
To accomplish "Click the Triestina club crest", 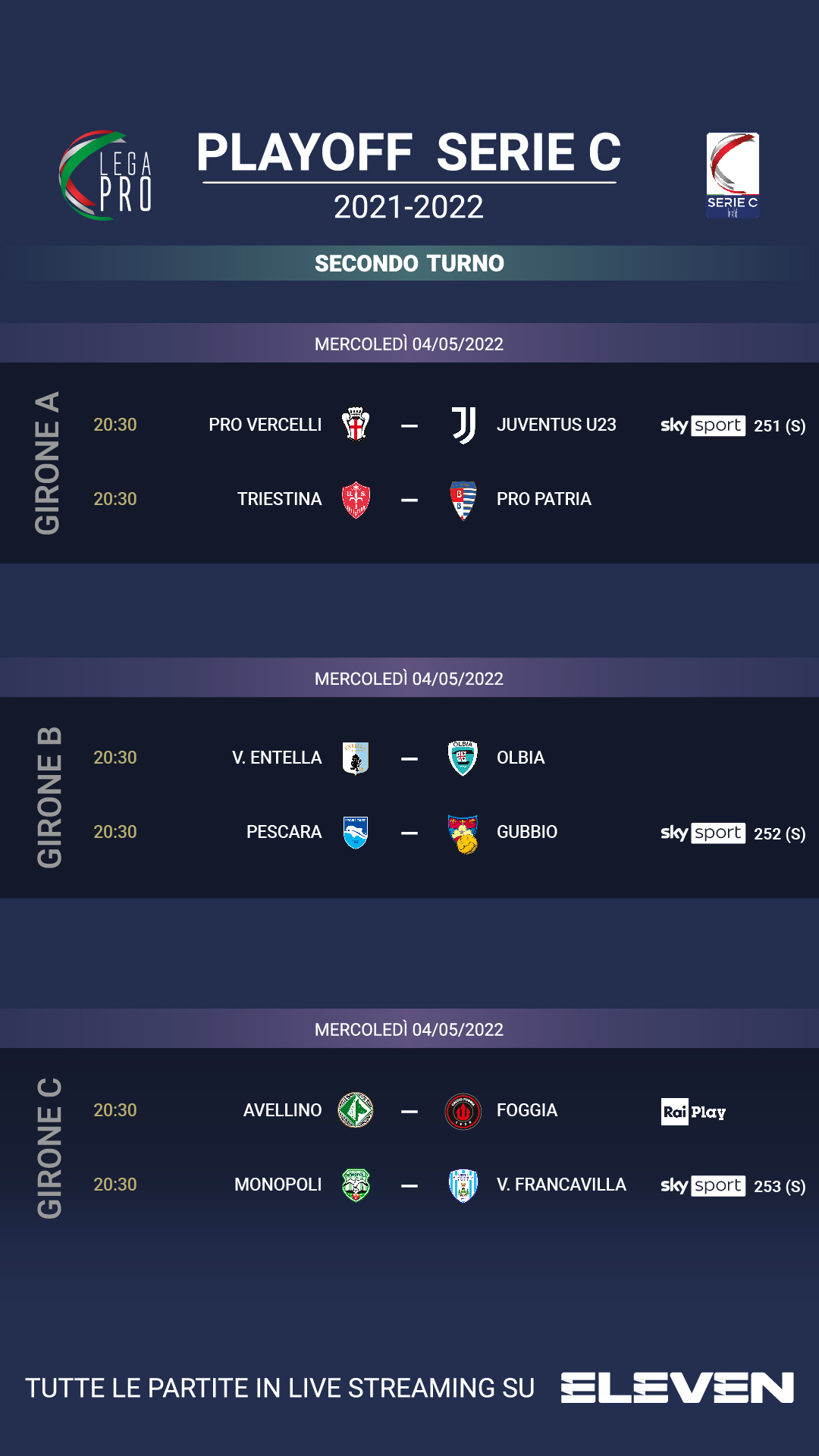I will pyautogui.click(x=356, y=500).
